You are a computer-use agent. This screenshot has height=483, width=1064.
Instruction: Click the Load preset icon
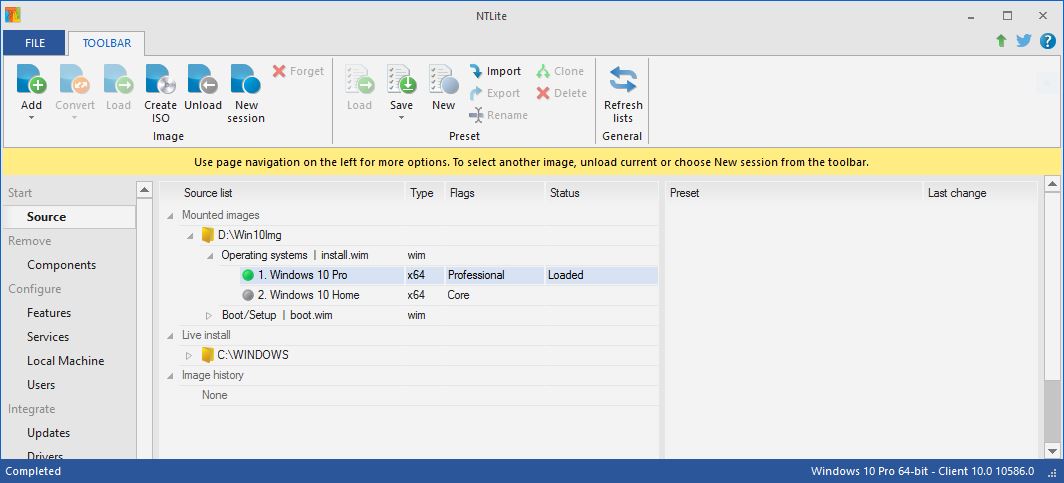click(360, 79)
